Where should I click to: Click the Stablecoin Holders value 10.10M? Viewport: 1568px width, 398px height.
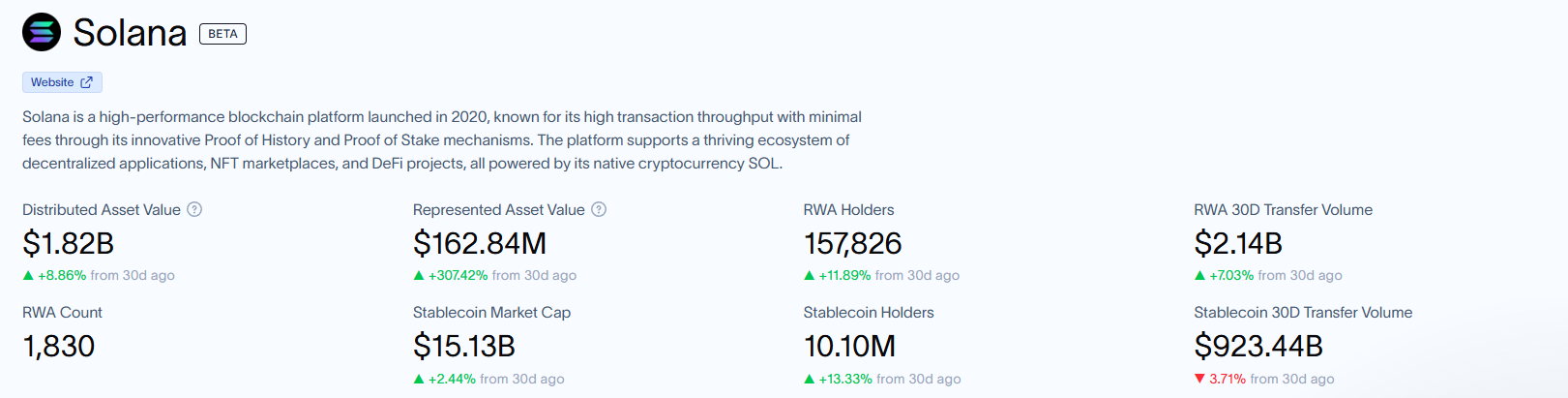(849, 346)
